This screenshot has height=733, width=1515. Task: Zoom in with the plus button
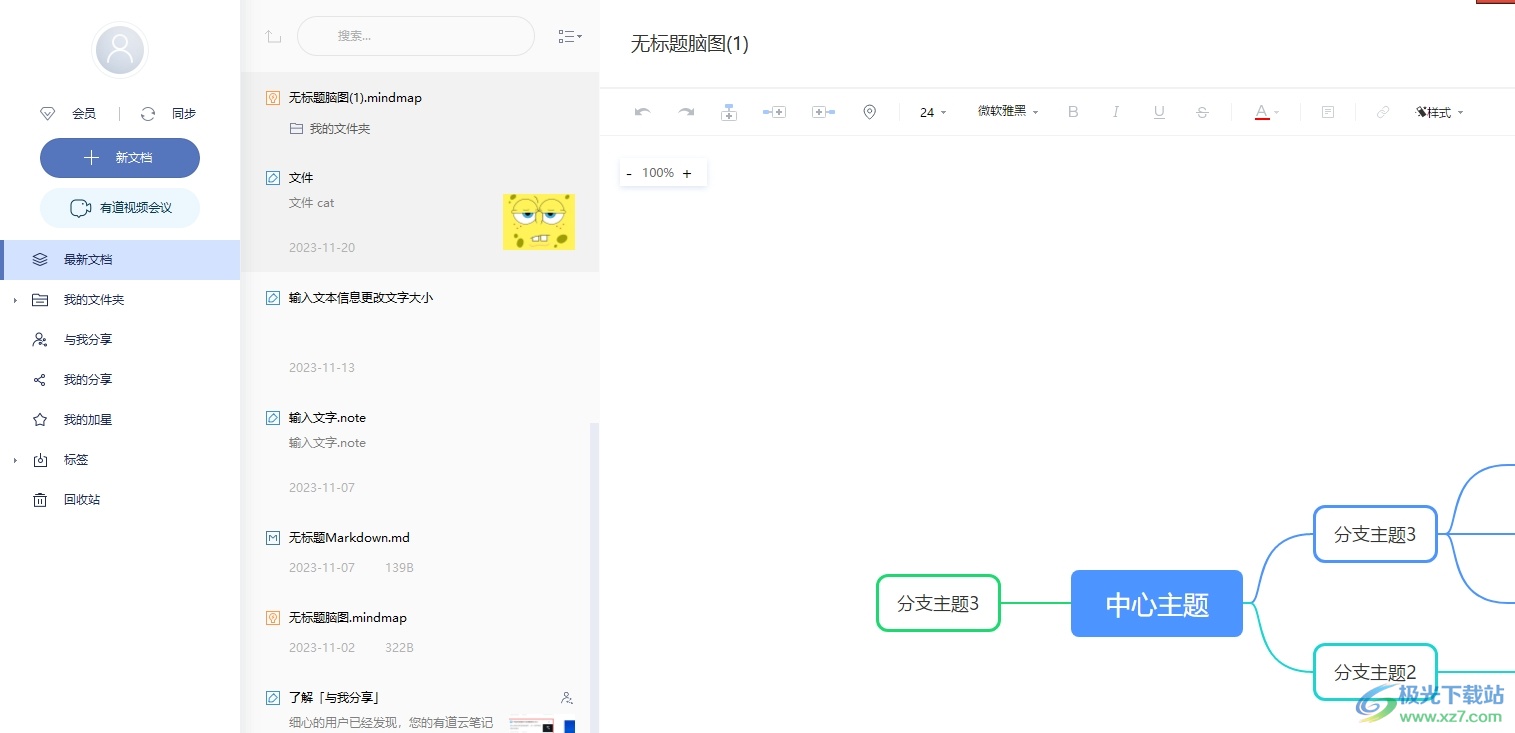tap(687, 173)
